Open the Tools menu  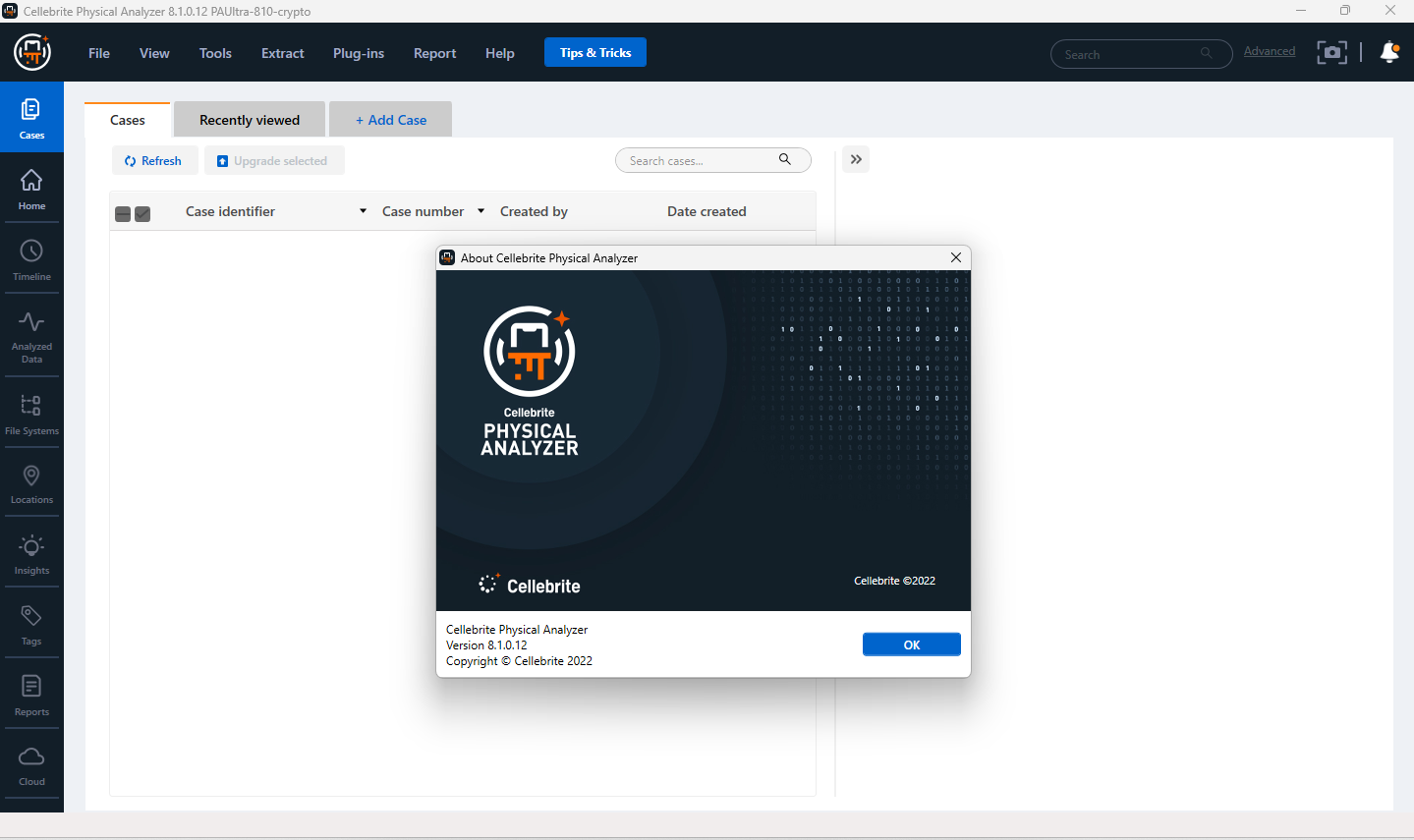(x=215, y=53)
